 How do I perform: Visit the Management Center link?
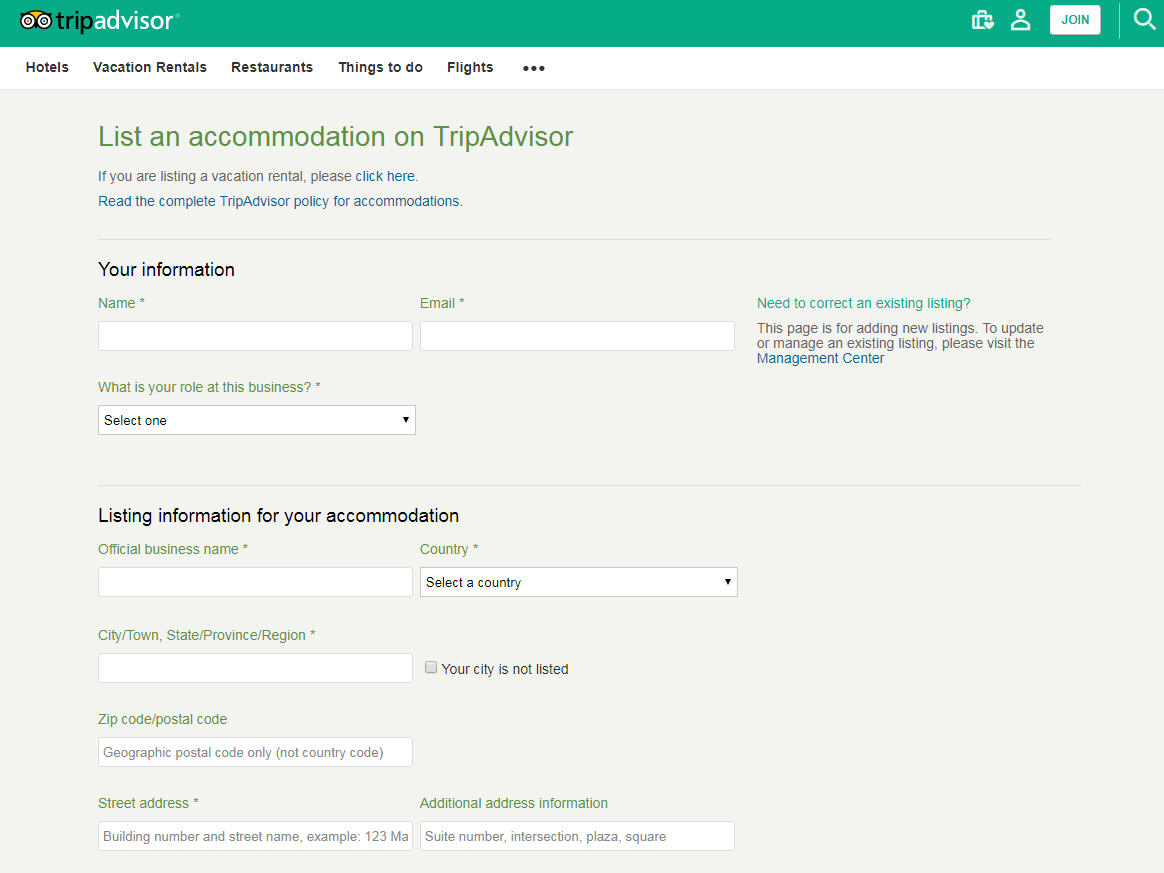tap(820, 359)
